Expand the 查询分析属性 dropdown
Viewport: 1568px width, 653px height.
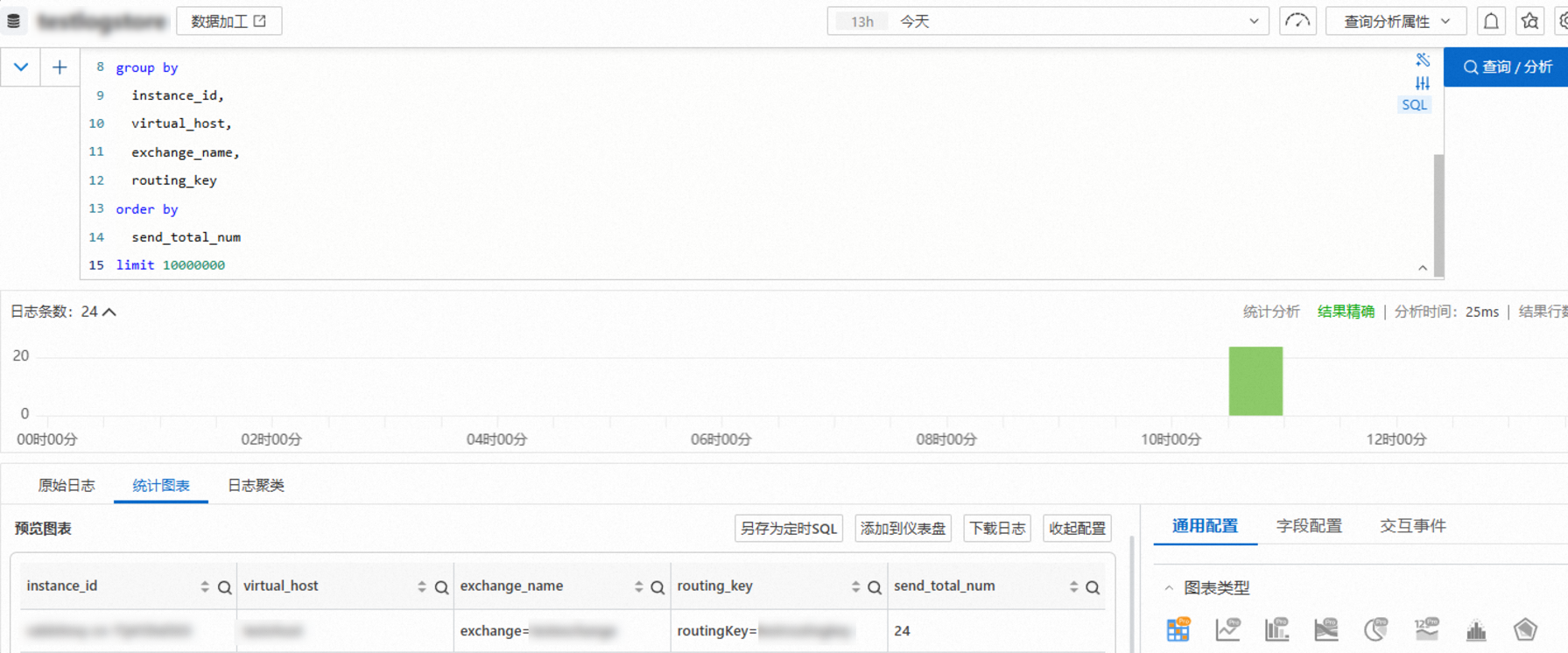[1396, 21]
